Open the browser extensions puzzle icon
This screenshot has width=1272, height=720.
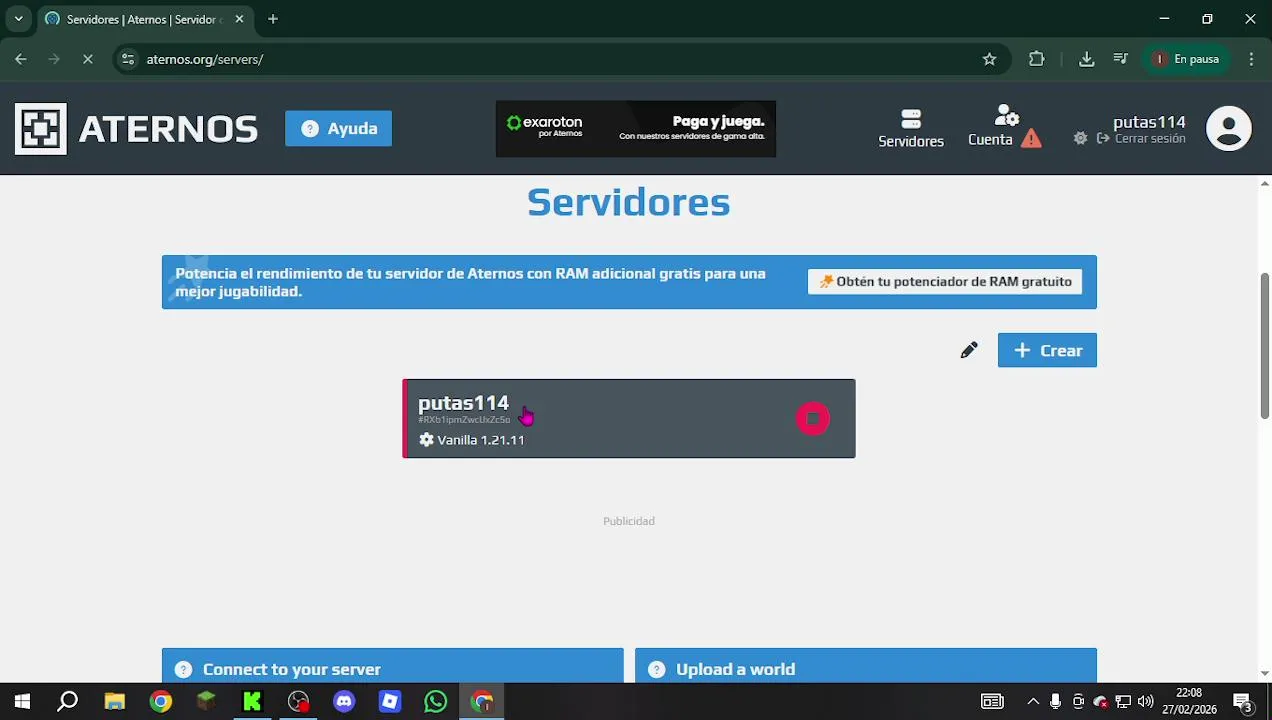pyautogui.click(x=1036, y=59)
